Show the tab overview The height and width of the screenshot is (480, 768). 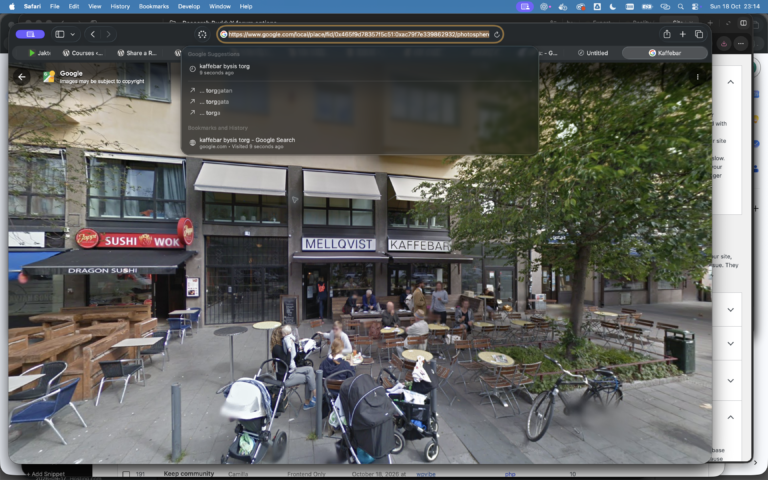click(x=699, y=34)
